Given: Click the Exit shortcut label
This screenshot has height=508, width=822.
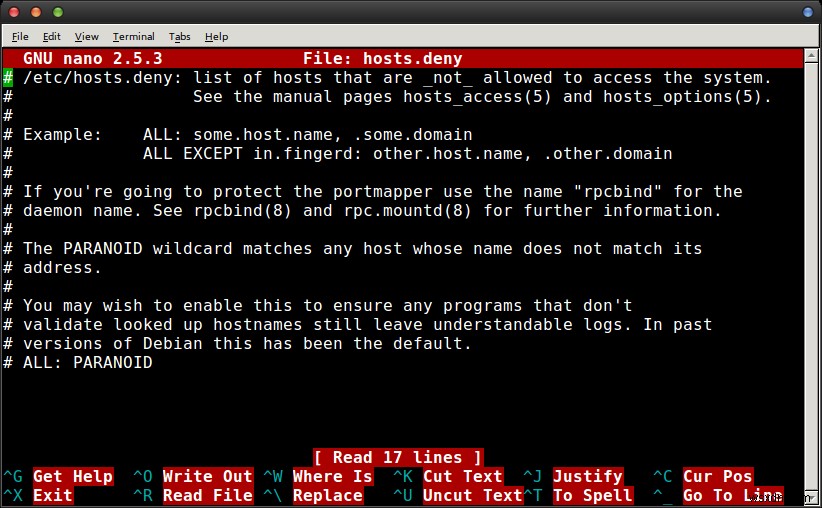Looking at the screenshot, I should [x=53, y=495].
